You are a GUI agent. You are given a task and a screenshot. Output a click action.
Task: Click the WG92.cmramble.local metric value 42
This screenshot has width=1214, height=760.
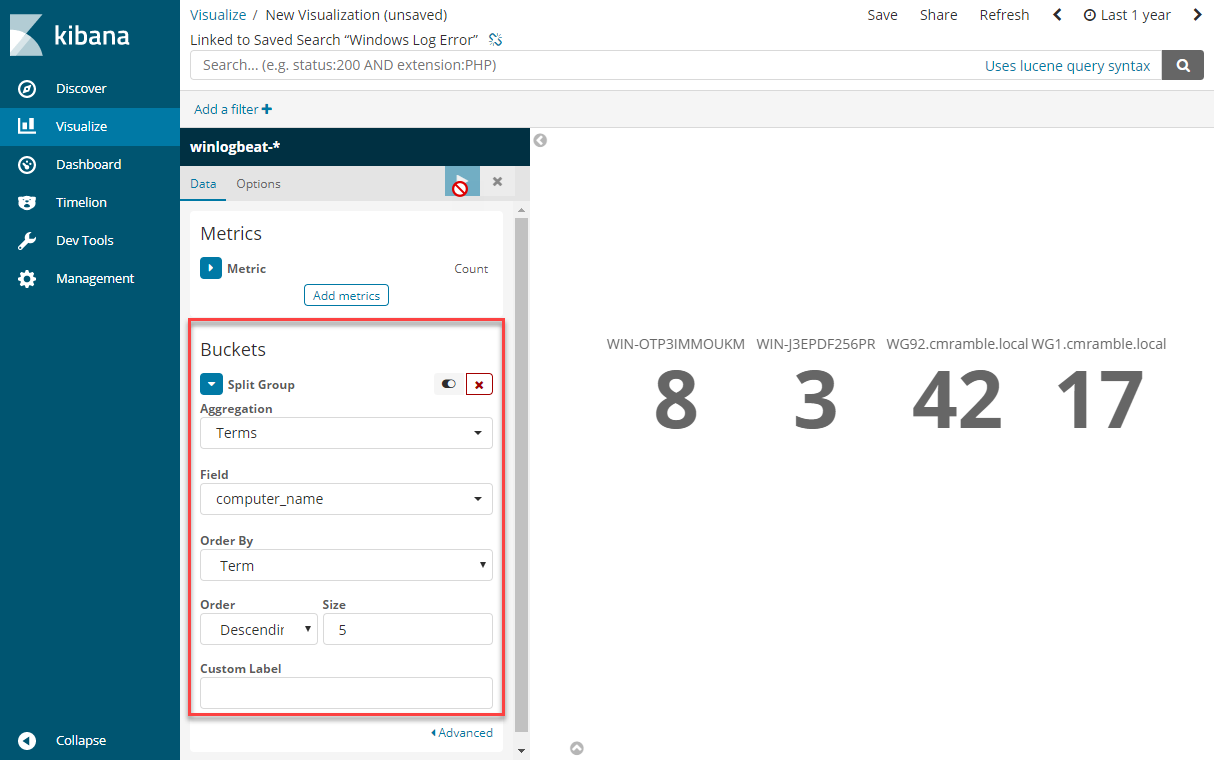957,400
